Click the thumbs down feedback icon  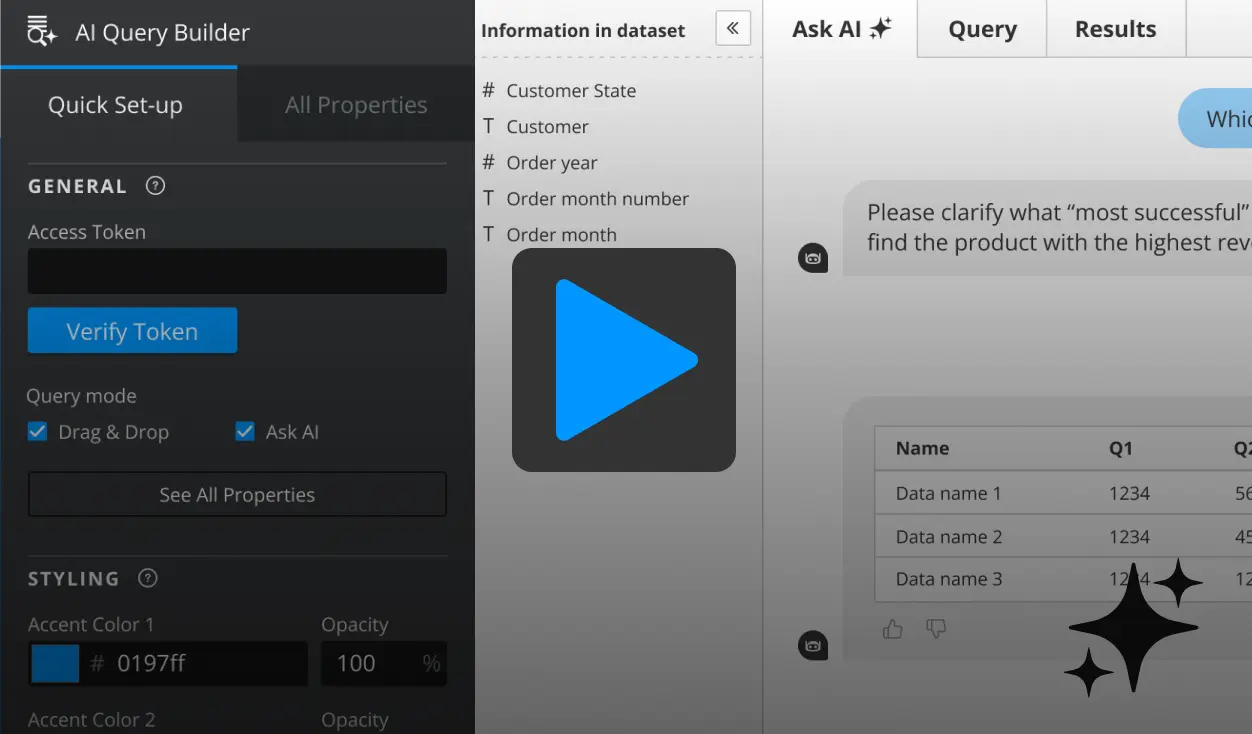(x=936, y=628)
